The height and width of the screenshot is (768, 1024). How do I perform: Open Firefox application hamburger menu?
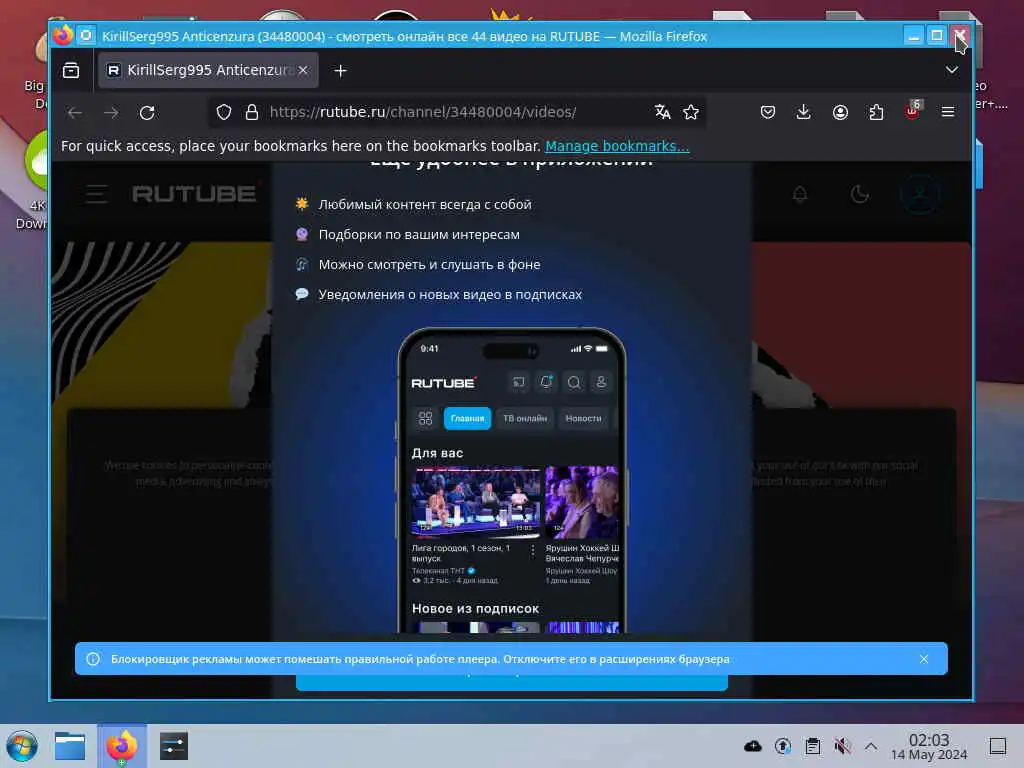pos(948,112)
